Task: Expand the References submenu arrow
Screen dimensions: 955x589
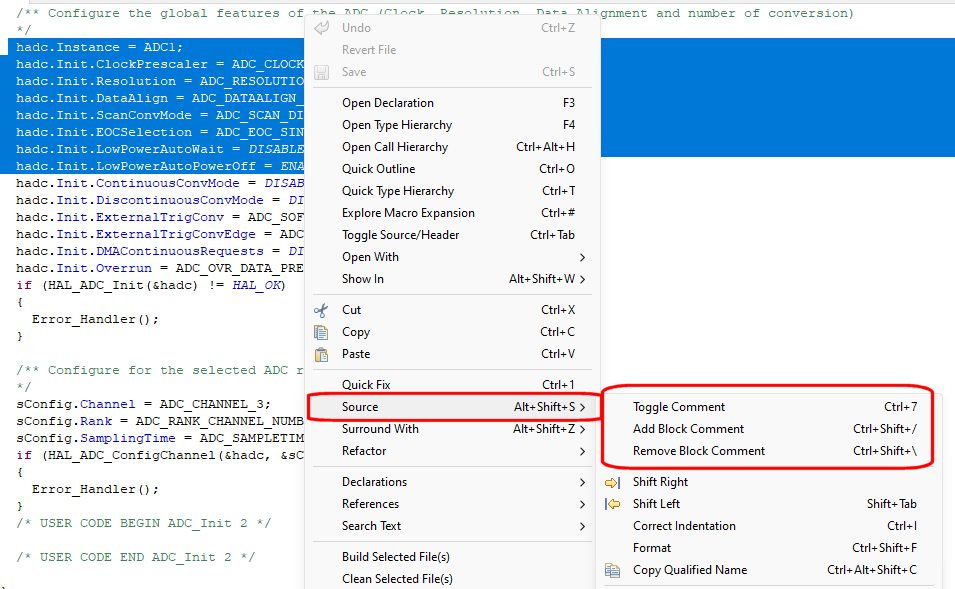Action: tap(582, 504)
